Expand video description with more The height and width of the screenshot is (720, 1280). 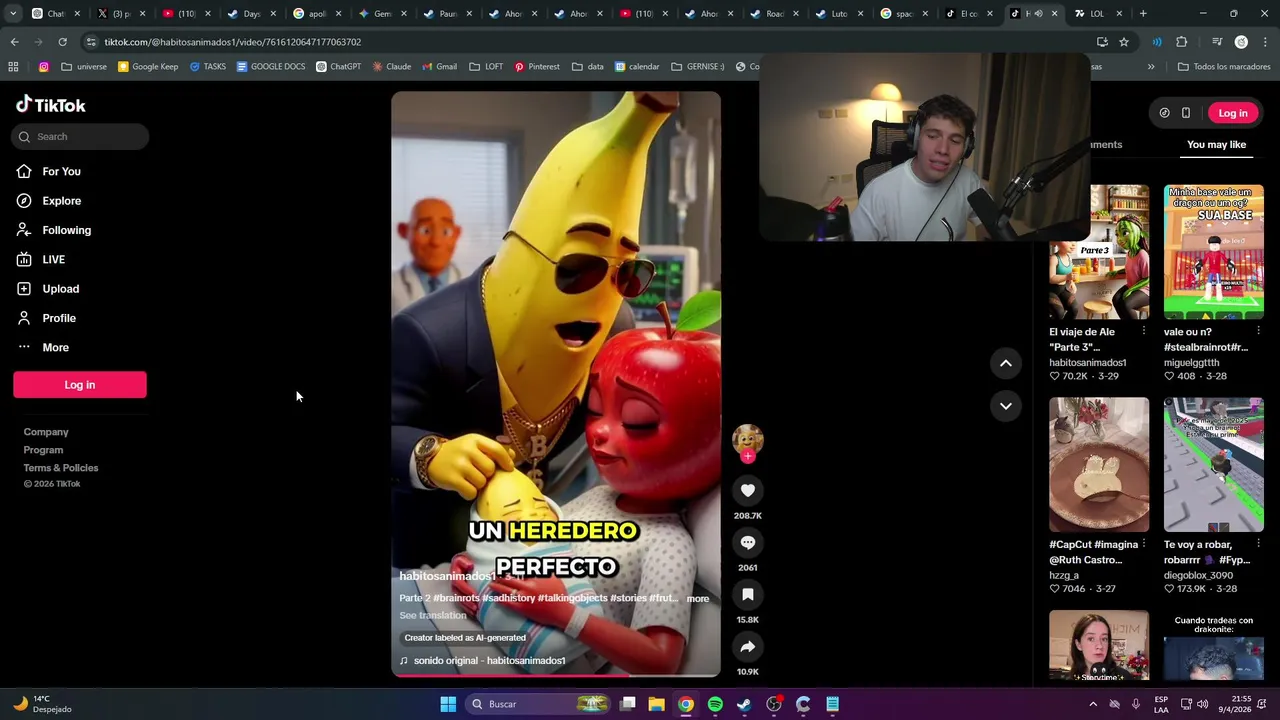[x=698, y=599]
